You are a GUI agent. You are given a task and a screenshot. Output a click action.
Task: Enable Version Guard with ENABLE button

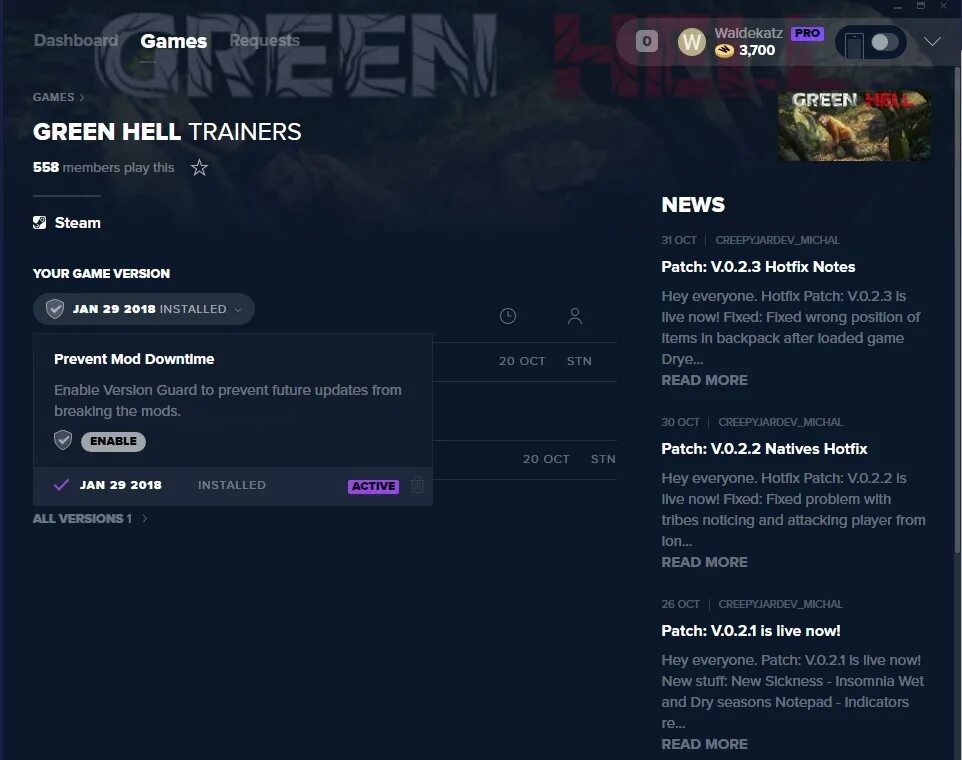click(114, 441)
